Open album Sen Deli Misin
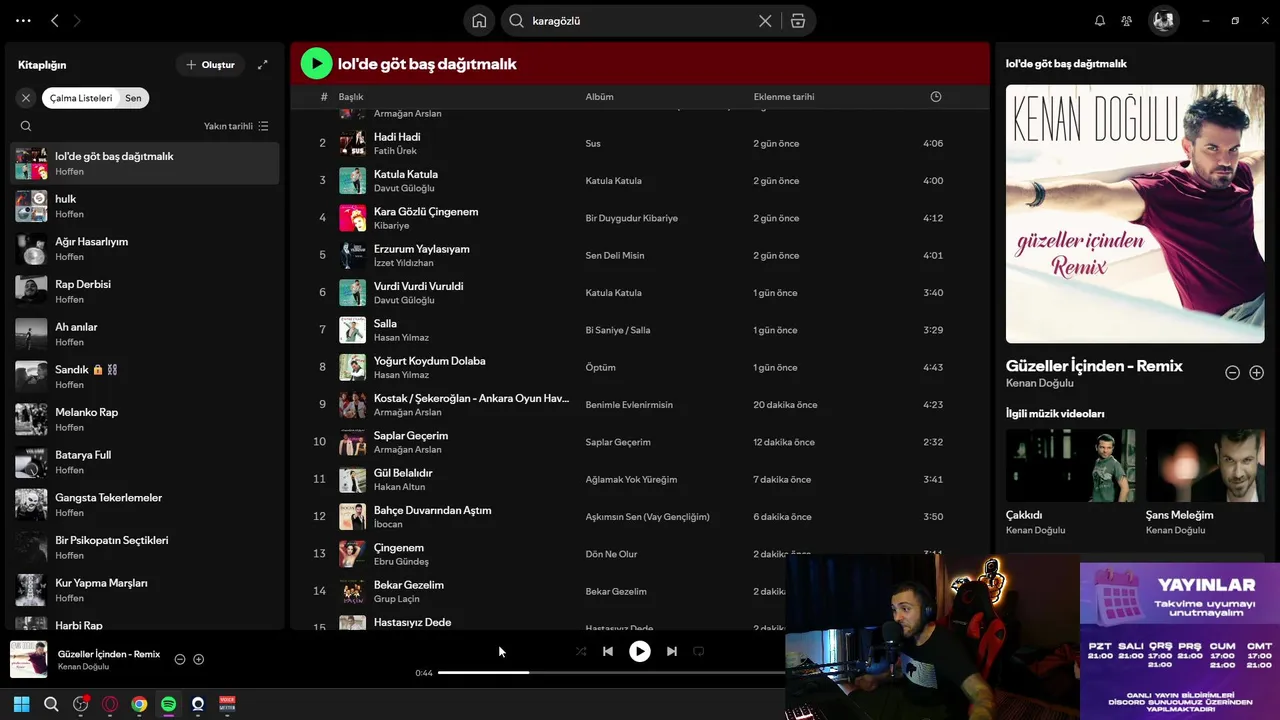The width and height of the screenshot is (1280, 720). coord(614,255)
